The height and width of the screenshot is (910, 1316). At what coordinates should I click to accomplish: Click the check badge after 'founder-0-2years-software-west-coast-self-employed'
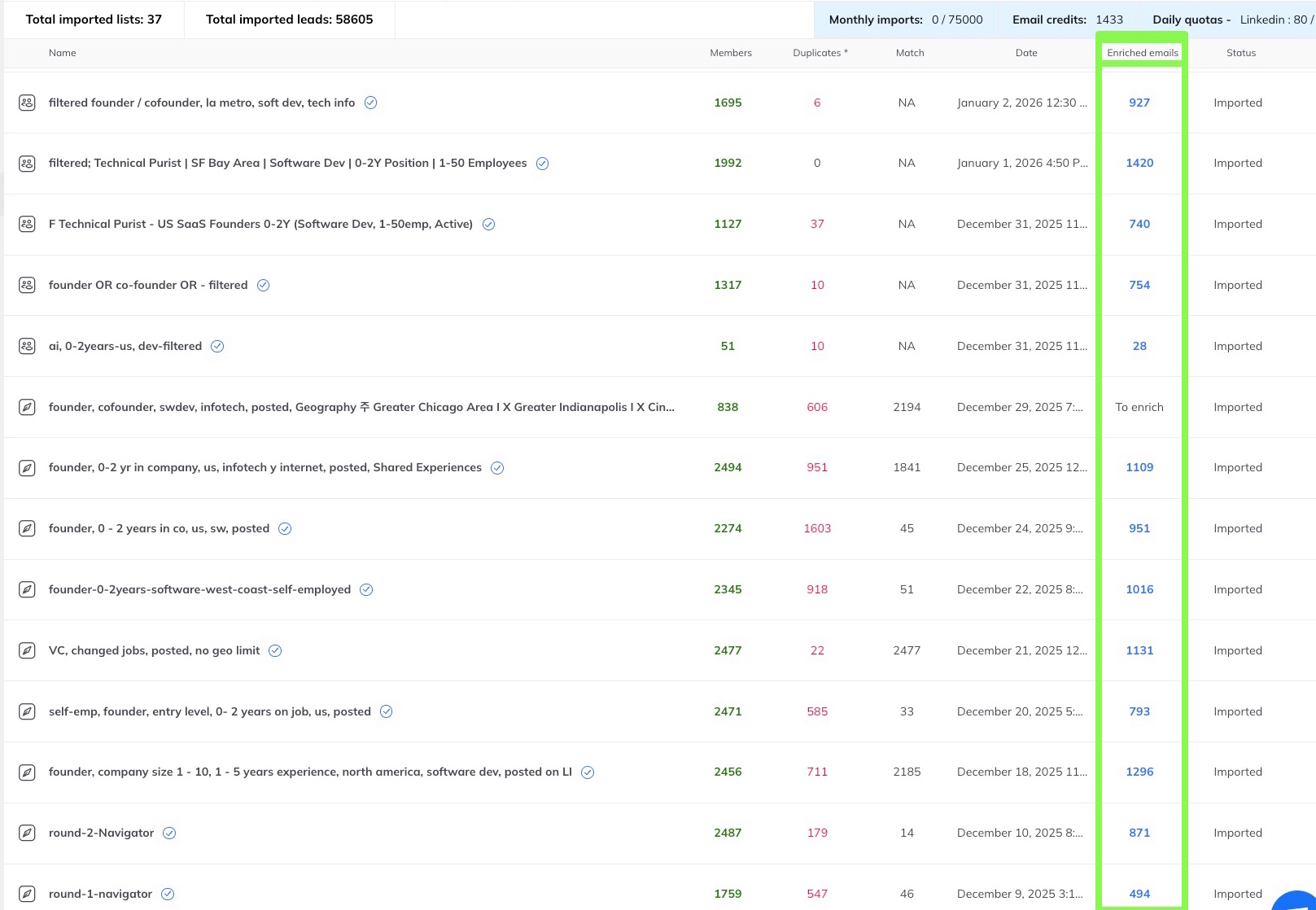point(366,589)
